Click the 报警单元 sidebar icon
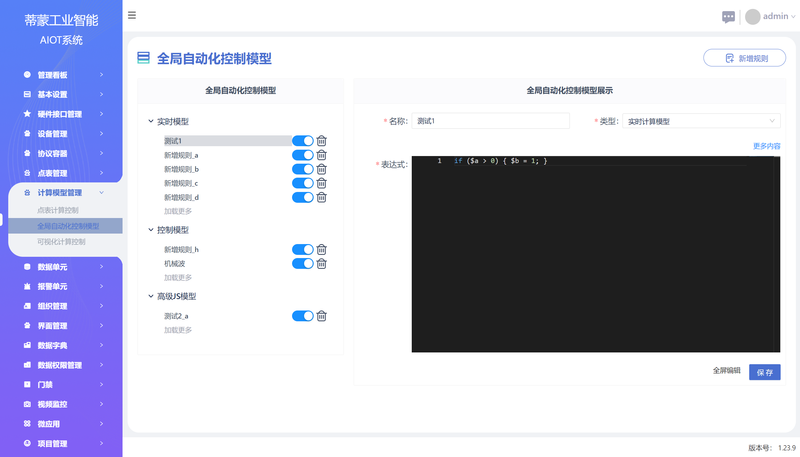 tap(27, 286)
